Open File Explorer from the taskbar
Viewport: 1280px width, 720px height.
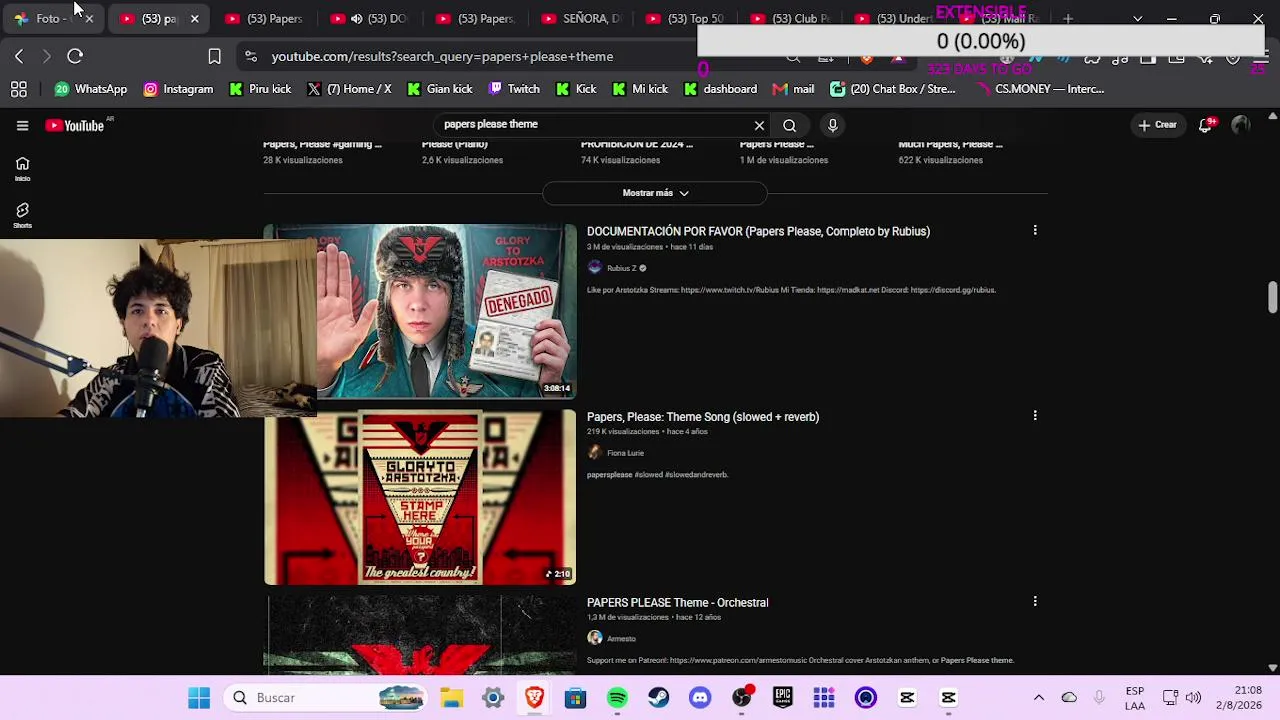(452, 698)
